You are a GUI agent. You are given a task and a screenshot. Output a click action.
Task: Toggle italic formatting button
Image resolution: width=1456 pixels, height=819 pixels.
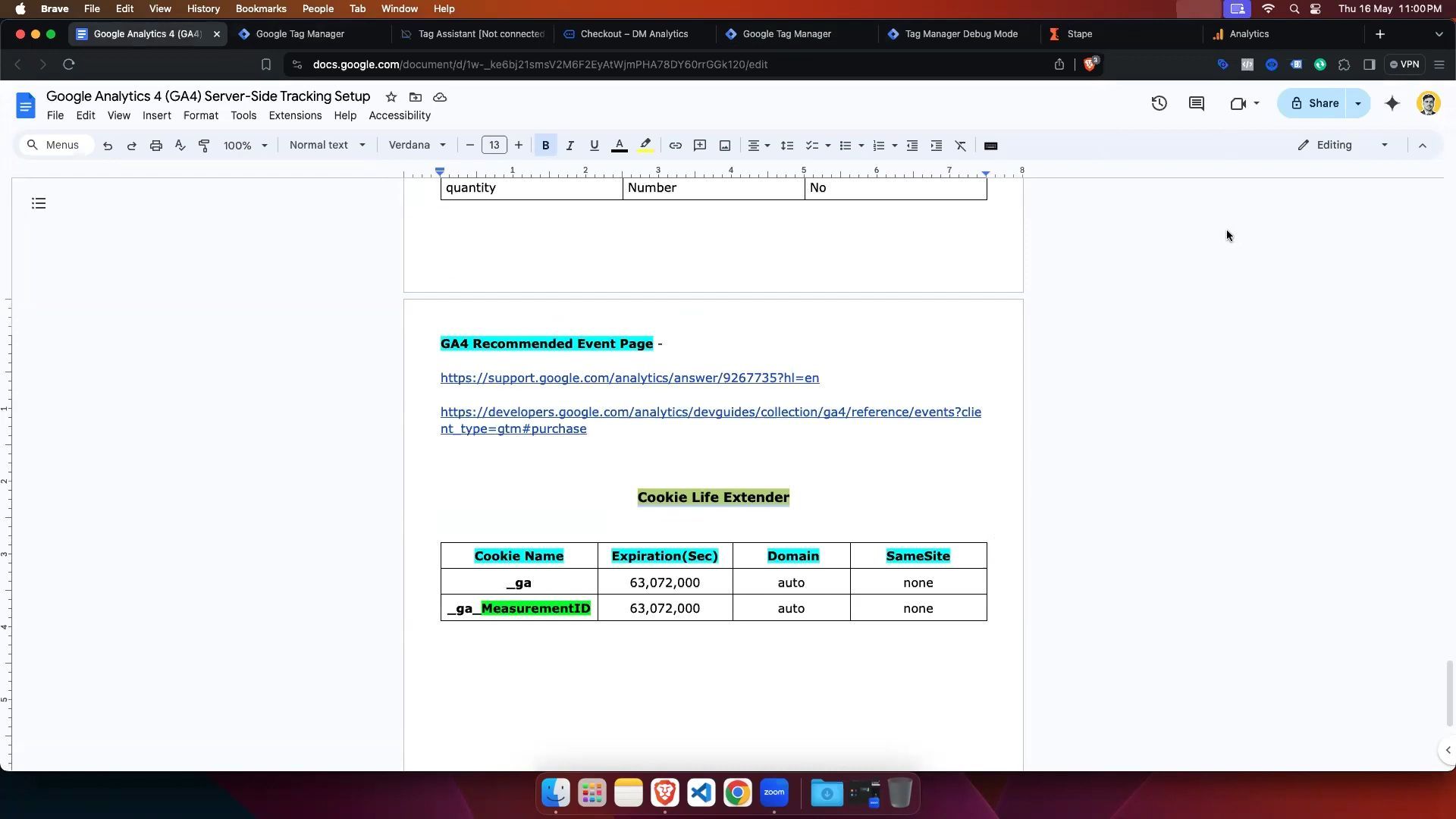570,146
